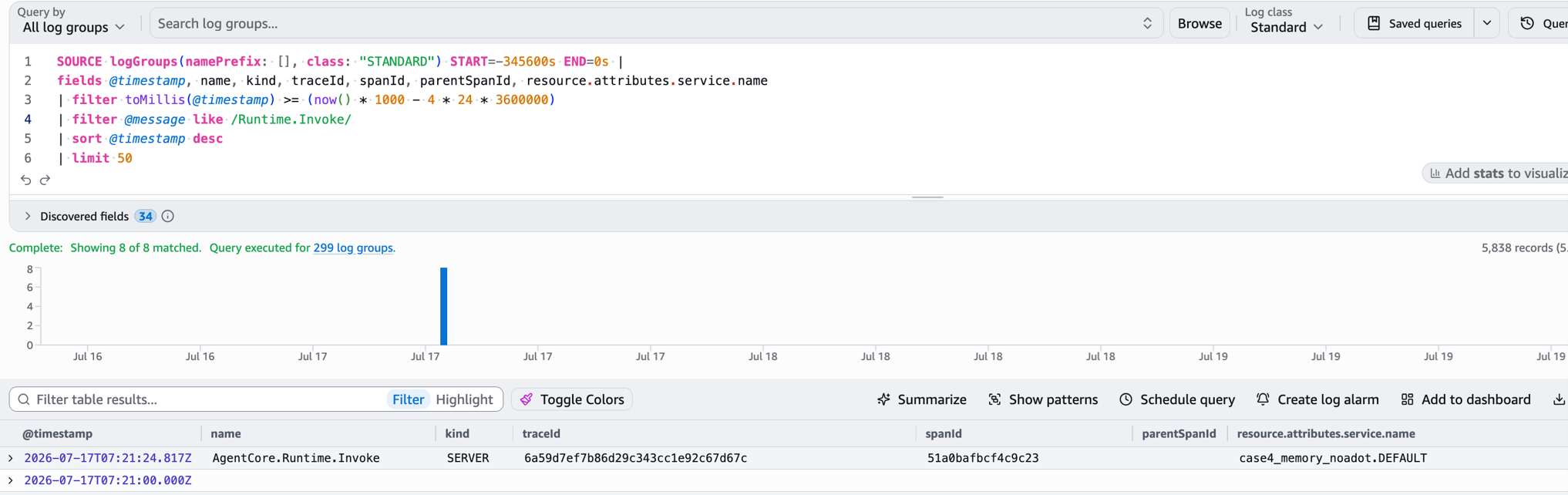Select the Filter mode option
Screen dimensions: 1568x495
coord(408,399)
